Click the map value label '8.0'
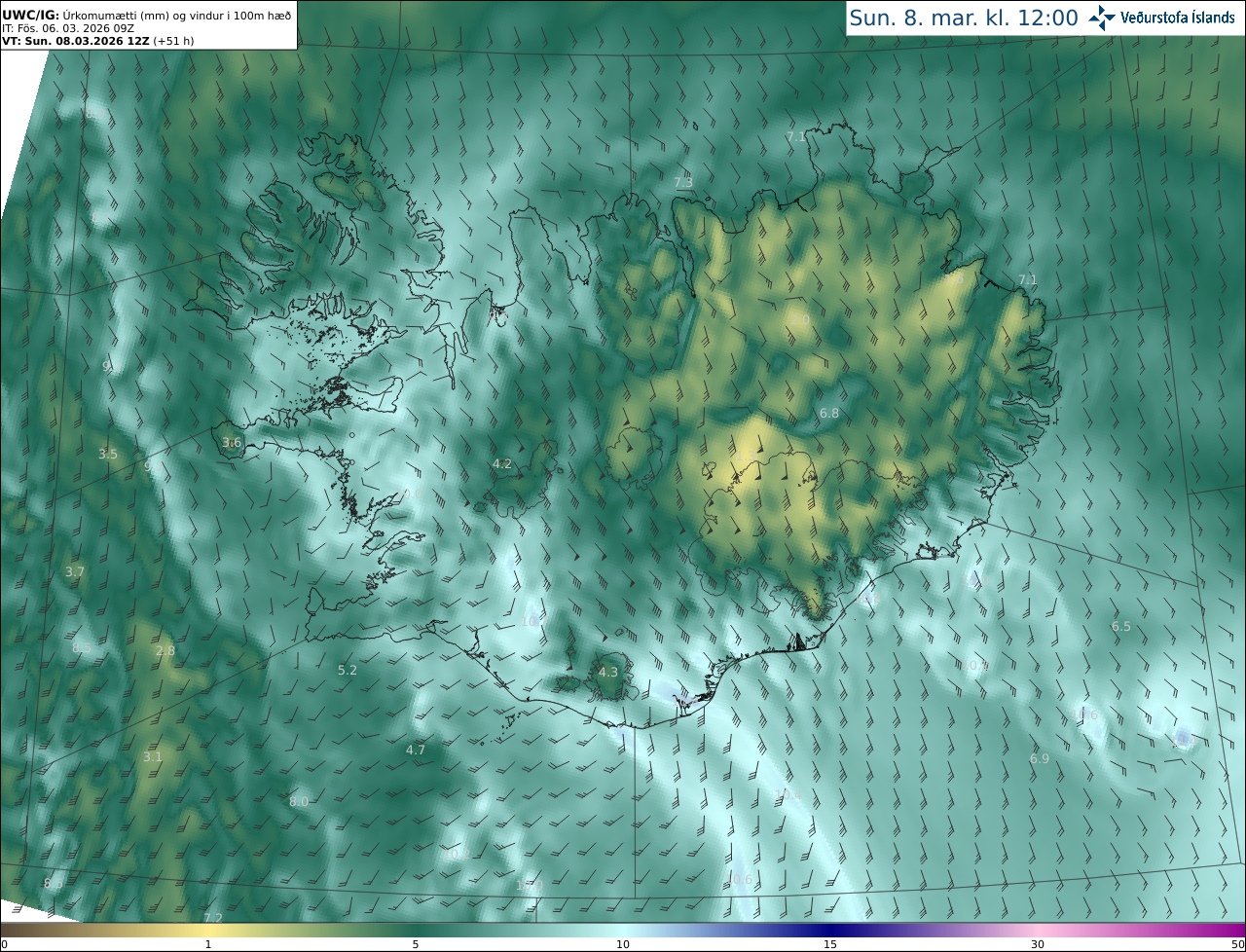The width and height of the screenshot is (1246, 952). 299,801
